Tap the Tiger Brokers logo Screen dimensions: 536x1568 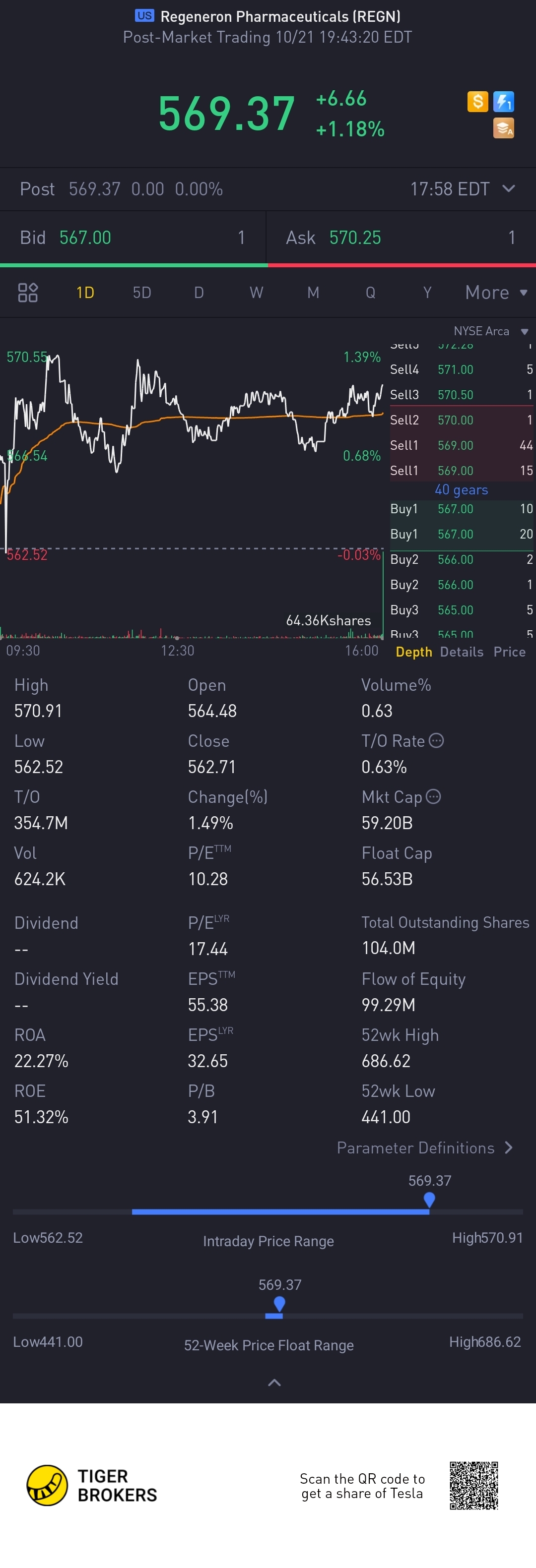click(x=92, y=1485)
